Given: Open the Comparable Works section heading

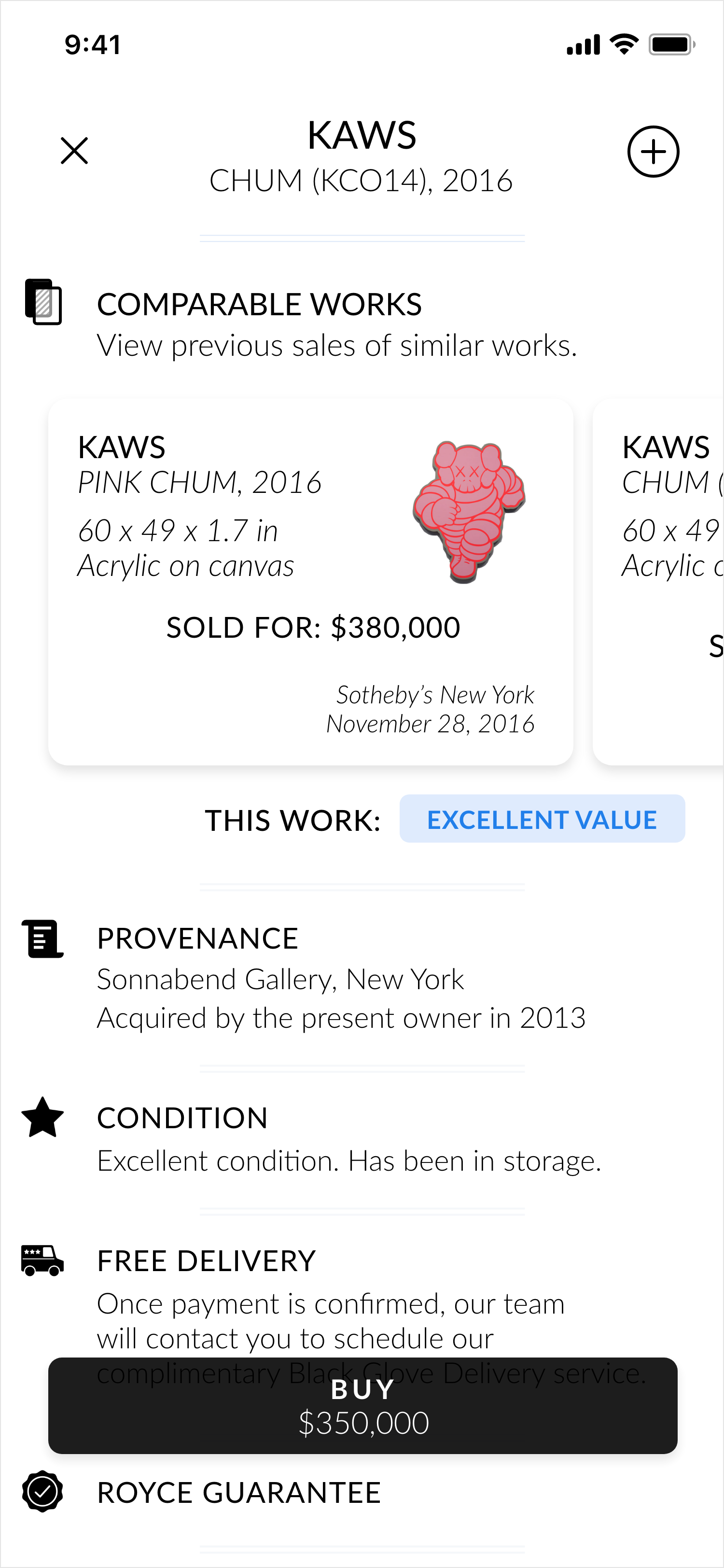Looking at the screenshot, I should [x=259, y=304].
